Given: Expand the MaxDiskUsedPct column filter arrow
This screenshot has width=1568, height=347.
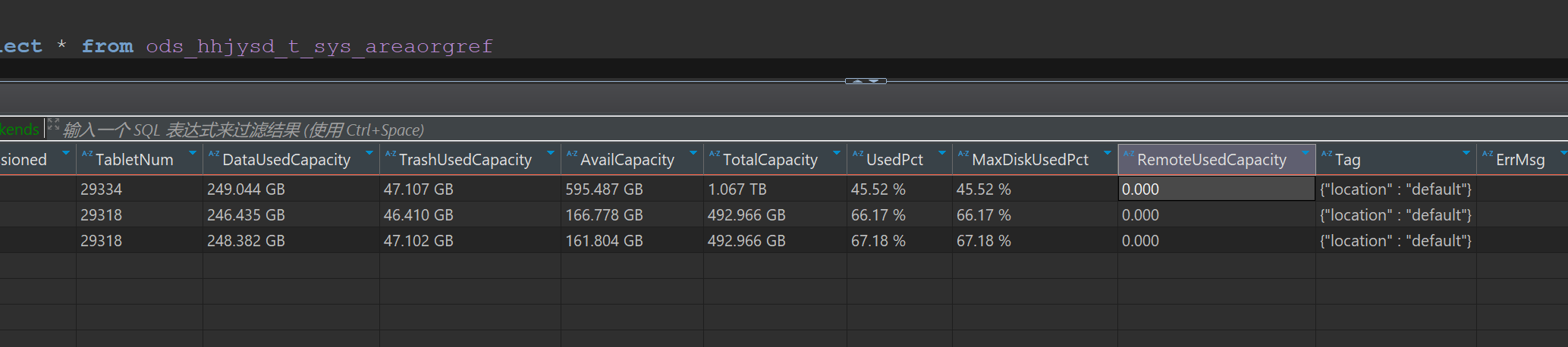Looking at the screenshot, I should 1108,154.
